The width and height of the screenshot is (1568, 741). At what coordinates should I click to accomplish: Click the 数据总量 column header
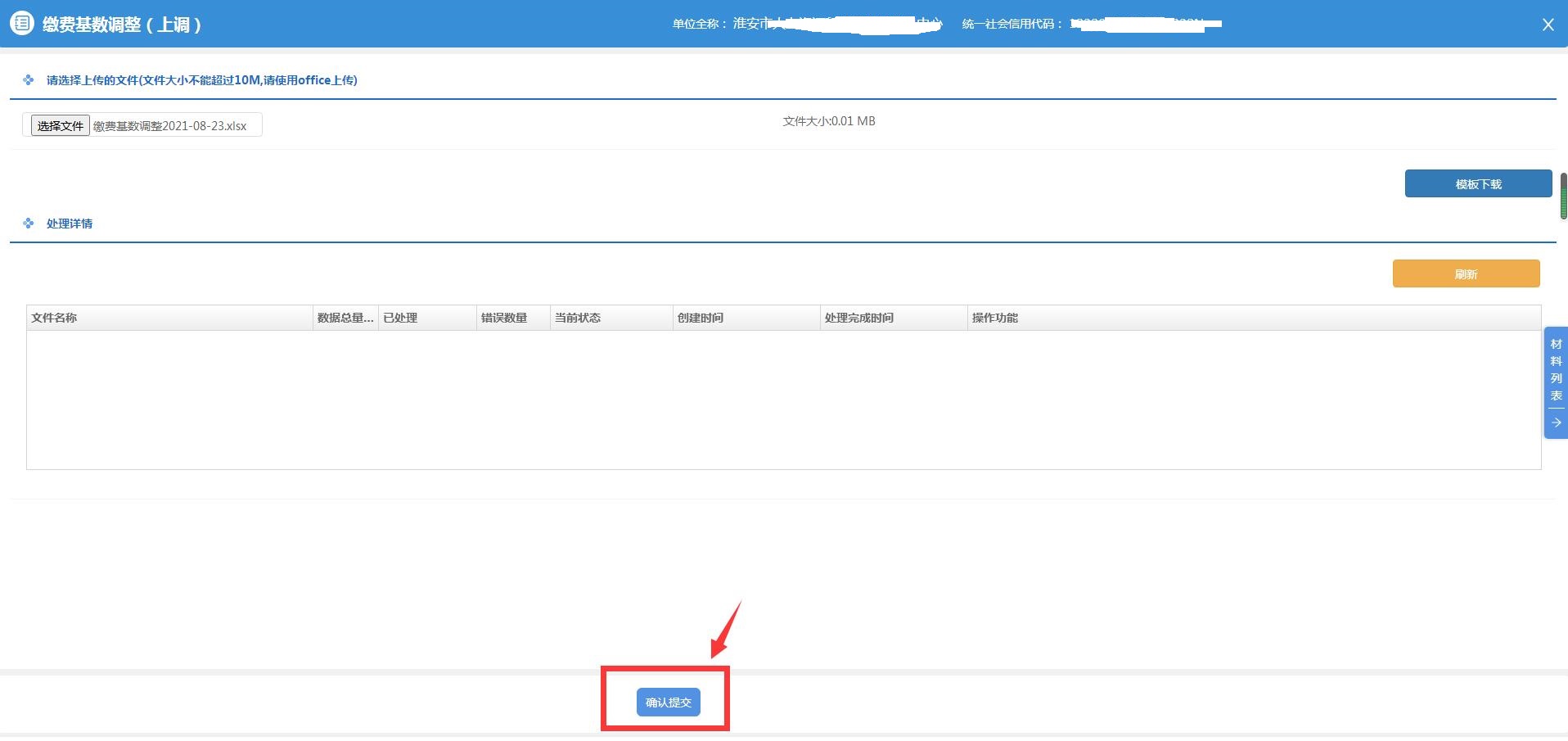click(345, 318)
